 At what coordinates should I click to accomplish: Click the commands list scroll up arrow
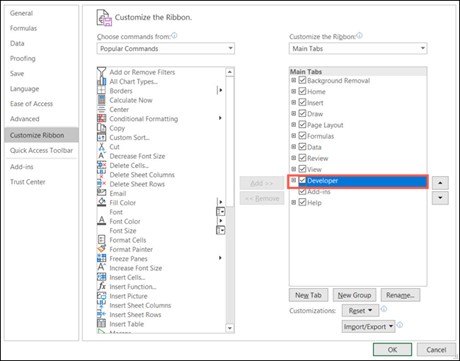coord(230,72)
